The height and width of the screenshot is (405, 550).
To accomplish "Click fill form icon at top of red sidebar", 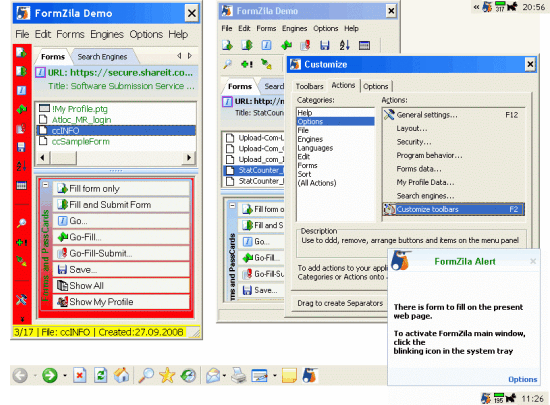I will pyautogui.click(x=21, y=53).
